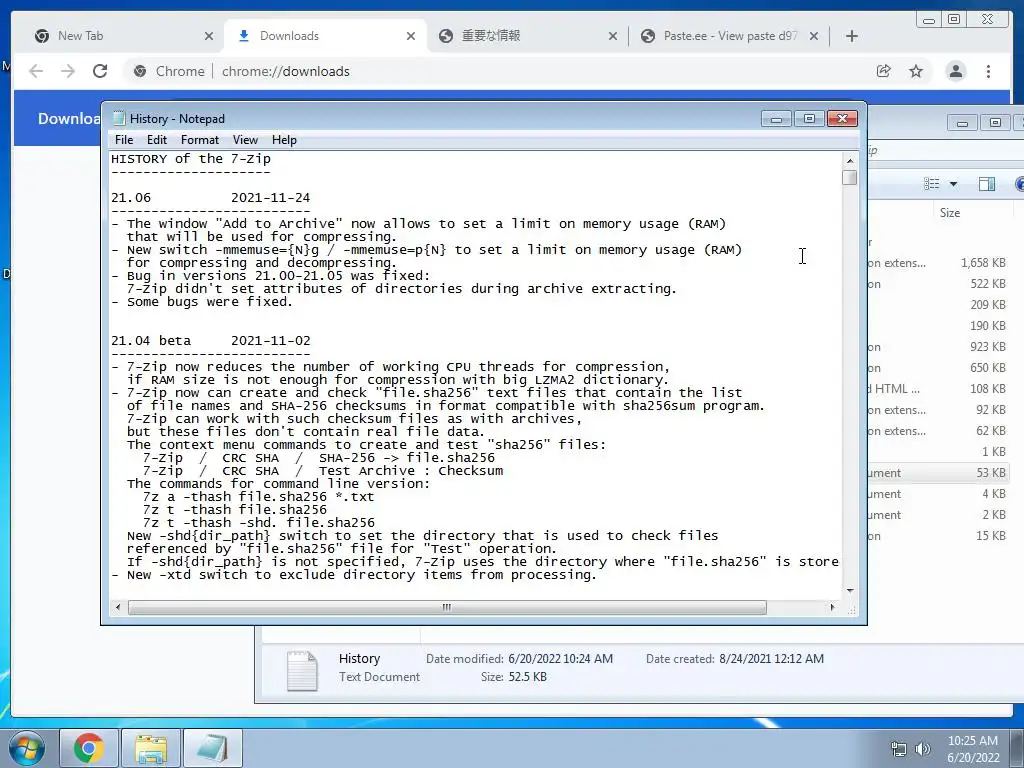This screenshot has height=768, width=1024.
Task: Reload the Chrome page
Action: pyautogui.click(x=100, y=71)
